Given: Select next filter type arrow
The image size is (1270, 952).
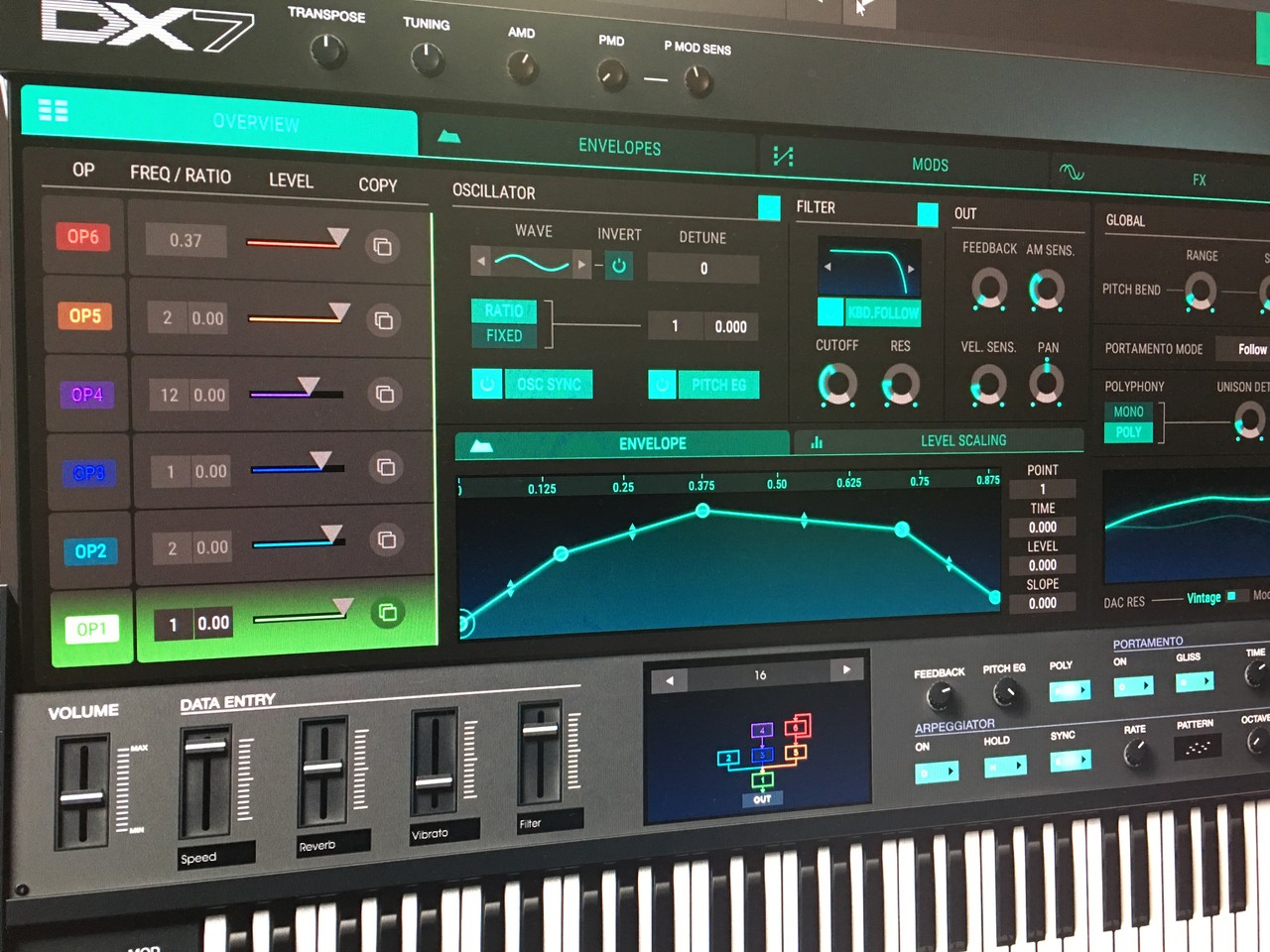Looking at the screenshot, I should [911, 269].
